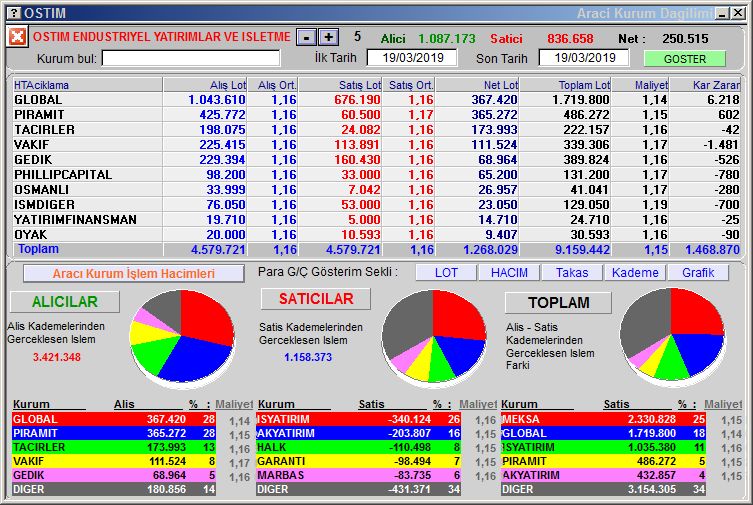Click the yellow PIRAMIT total row 486.272
This screenshot has width=753, height=505.
[x=604, y=461]
